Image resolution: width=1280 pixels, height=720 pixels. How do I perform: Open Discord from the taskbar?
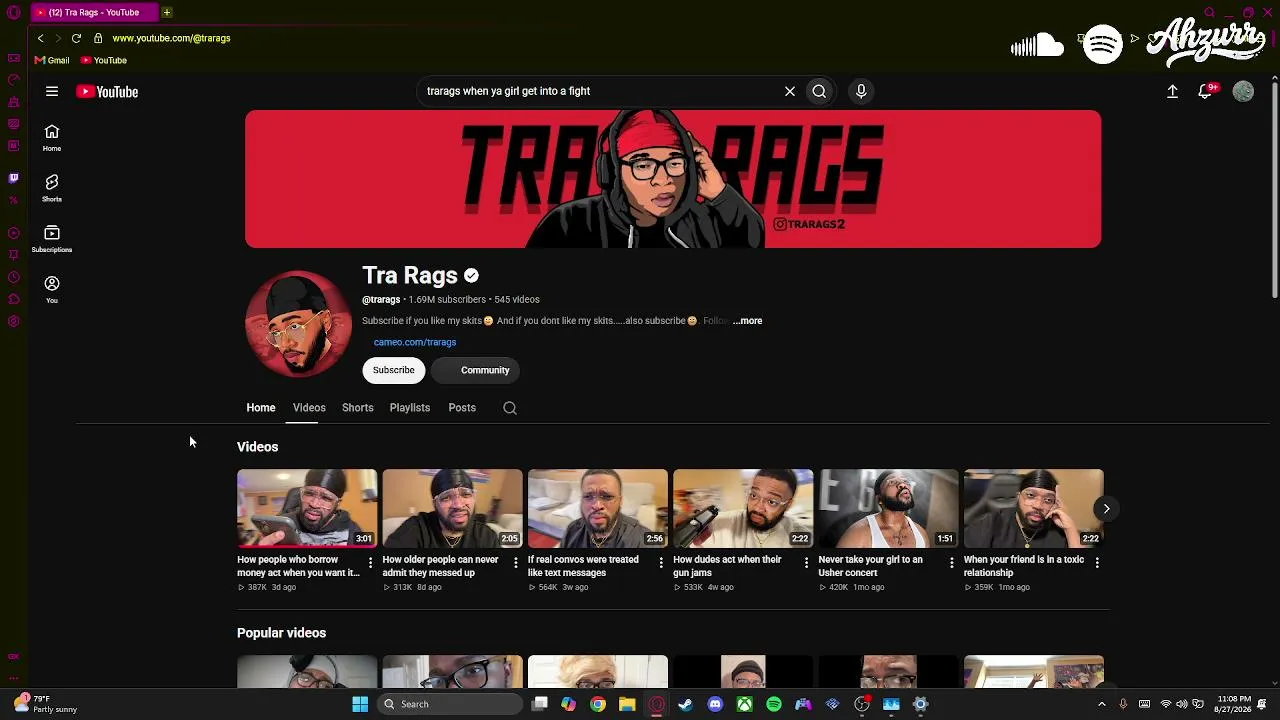[x=715, y=704]
